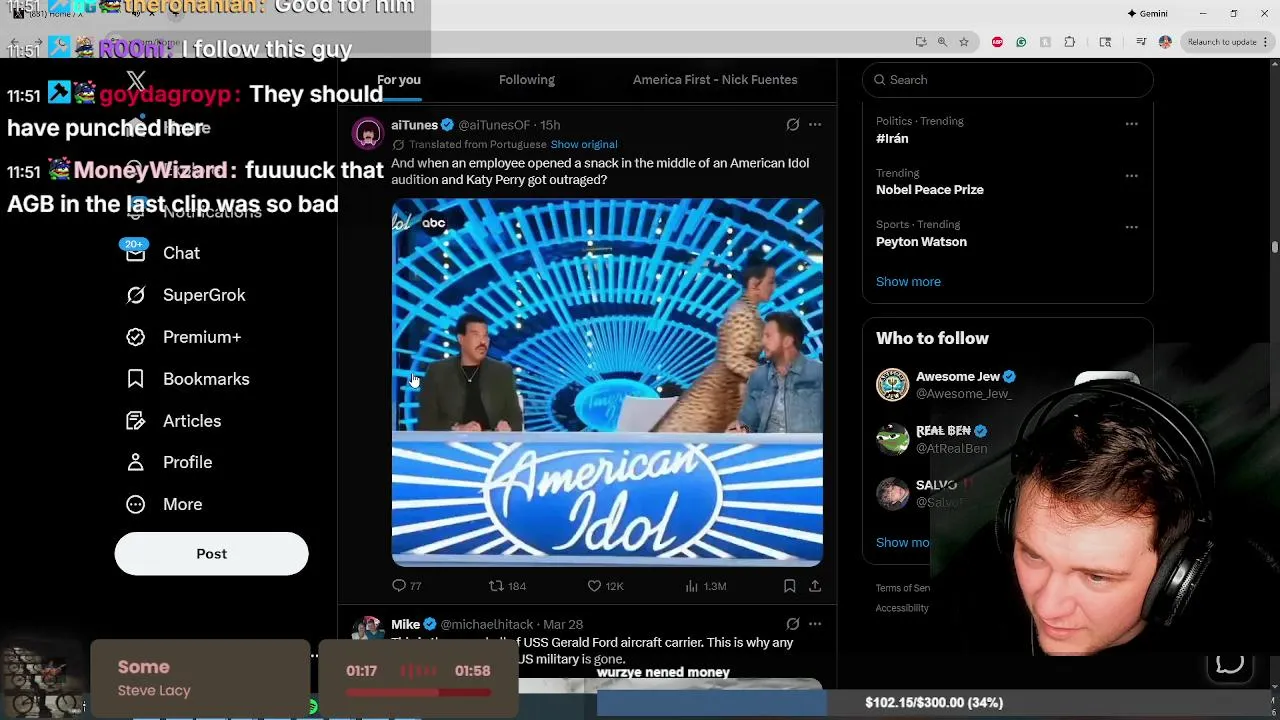1280x720 pixels.
Task: Click the X Search field
Action: 1008,80
